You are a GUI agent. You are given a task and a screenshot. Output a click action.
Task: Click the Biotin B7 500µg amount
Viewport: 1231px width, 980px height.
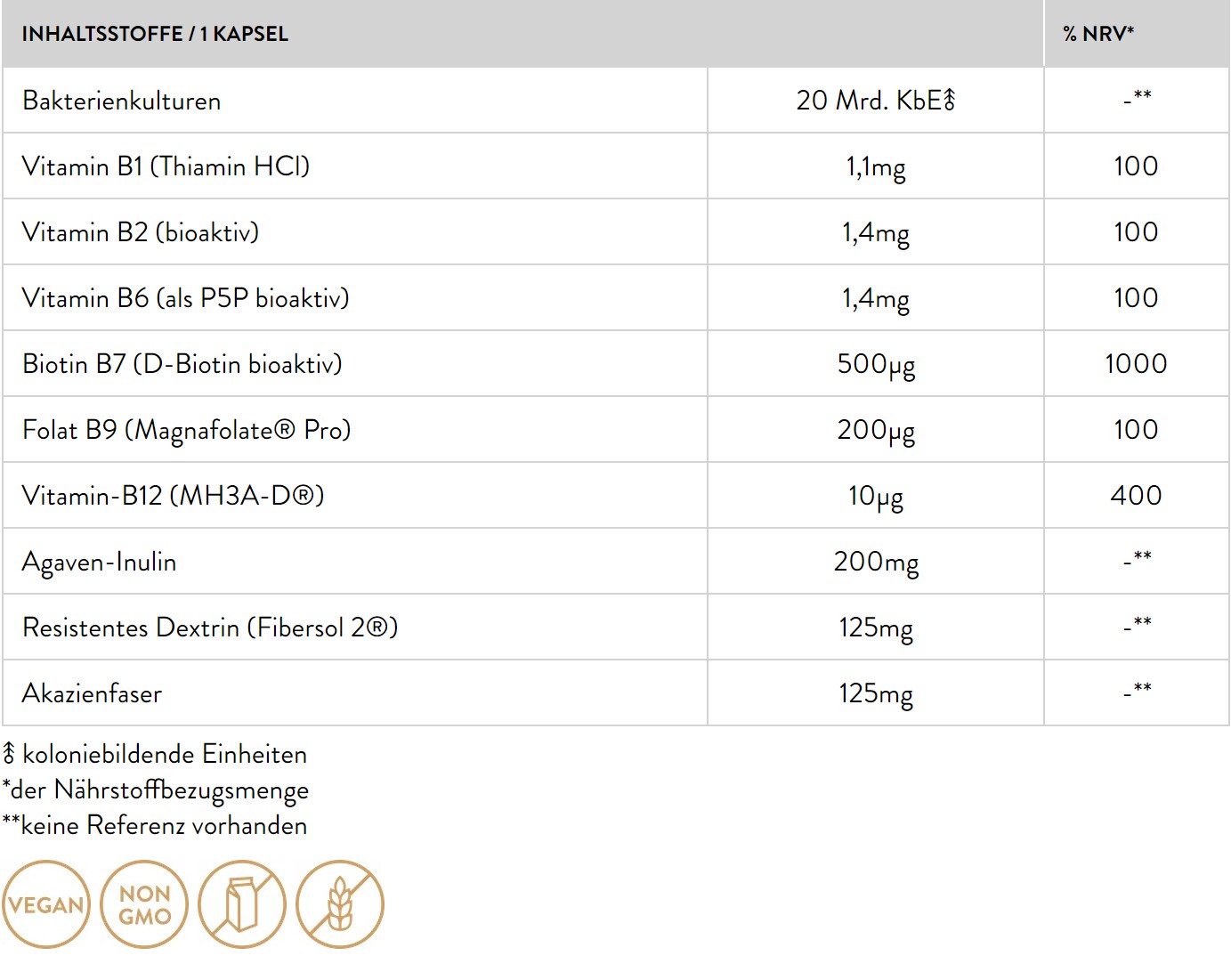click(876, 364)
